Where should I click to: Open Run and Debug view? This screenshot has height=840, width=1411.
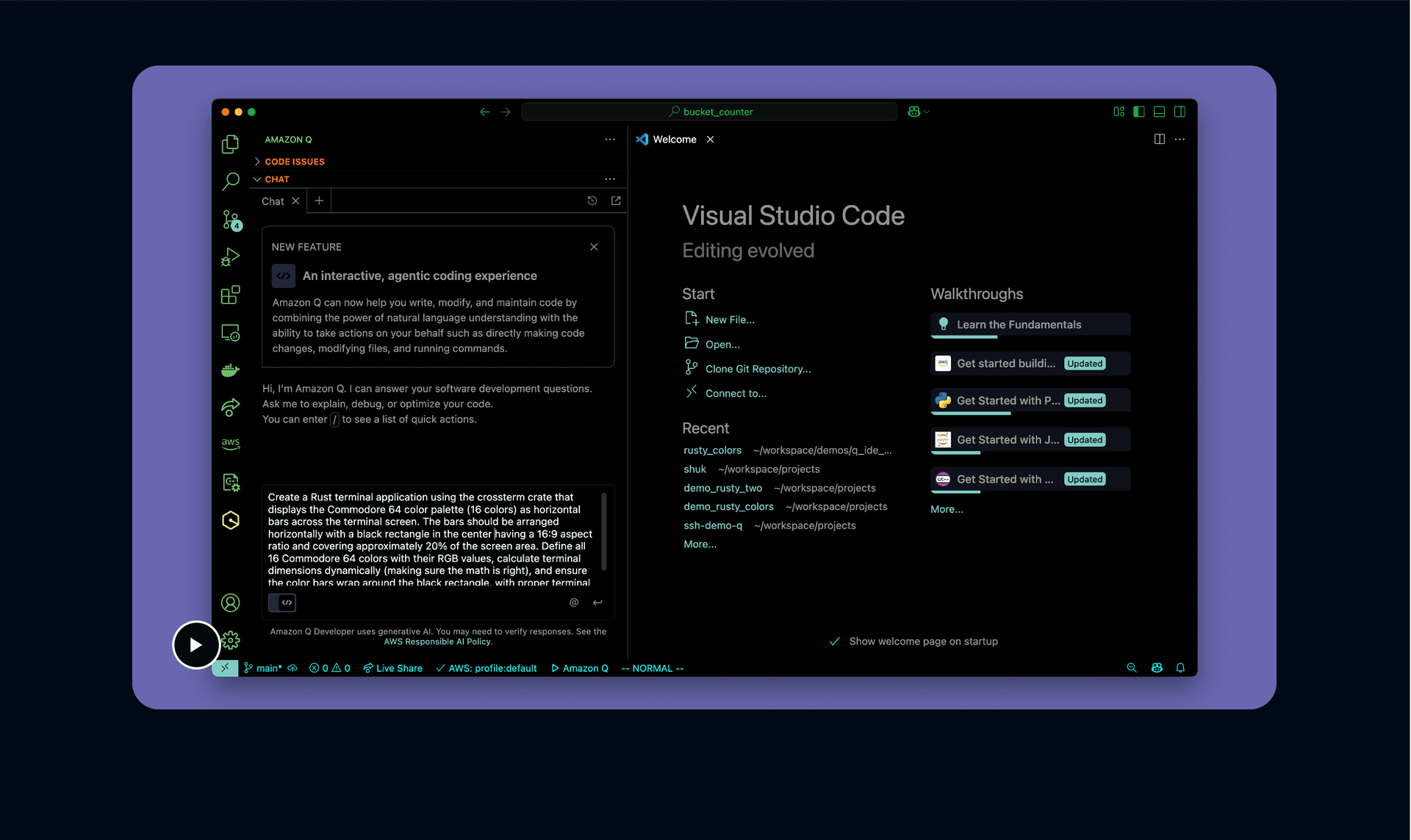[x=230, y=257]
